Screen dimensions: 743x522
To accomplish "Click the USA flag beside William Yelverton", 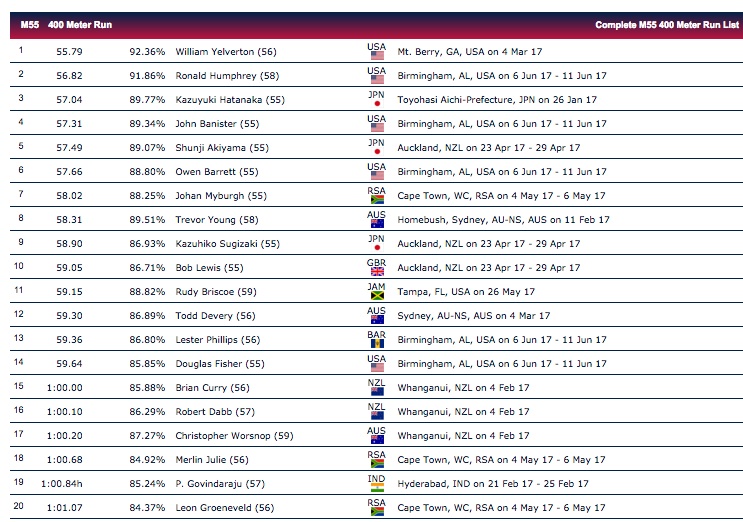I will coord(377,55).
